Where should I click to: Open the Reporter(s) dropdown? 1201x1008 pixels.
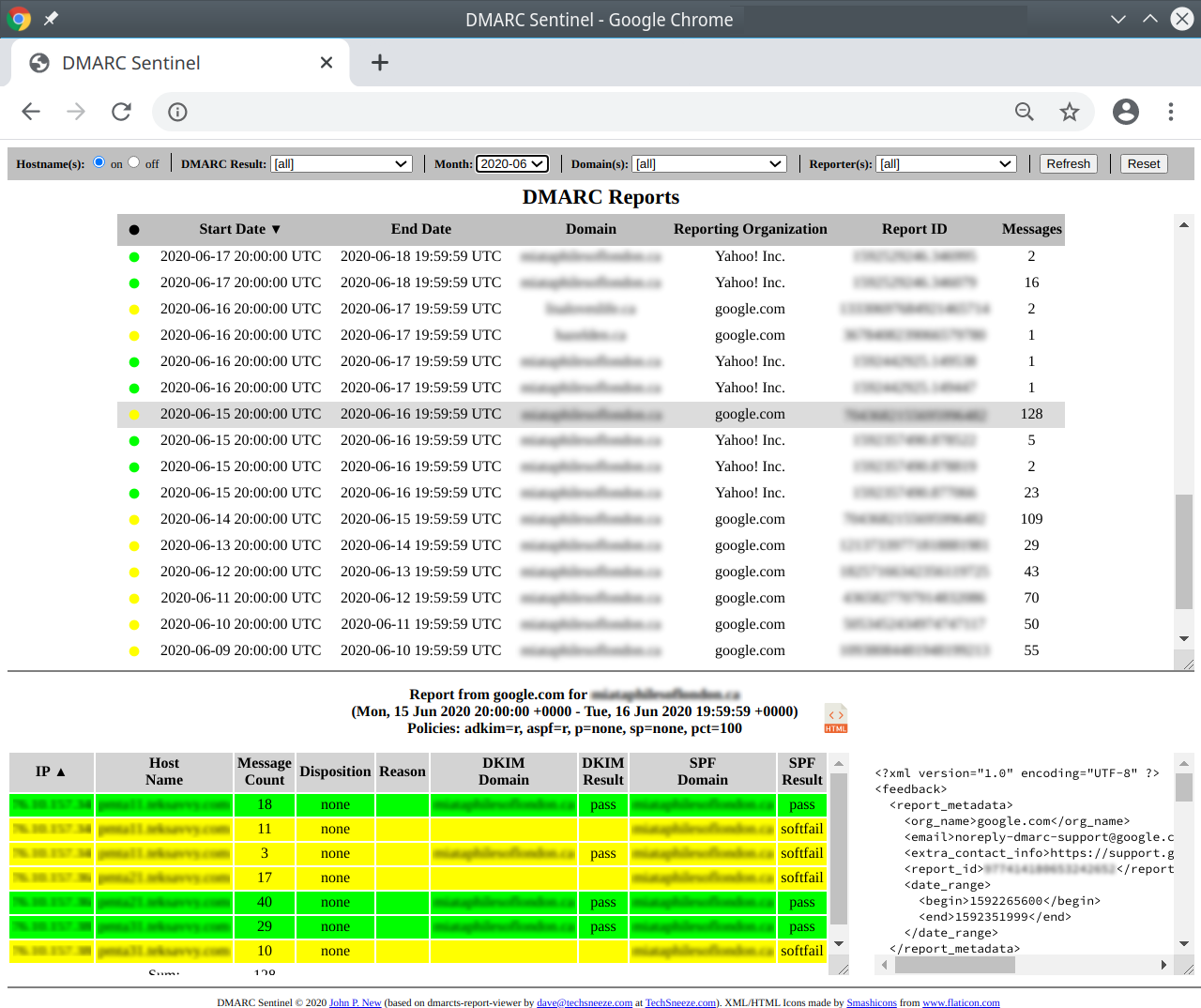(x=946, y=163)
